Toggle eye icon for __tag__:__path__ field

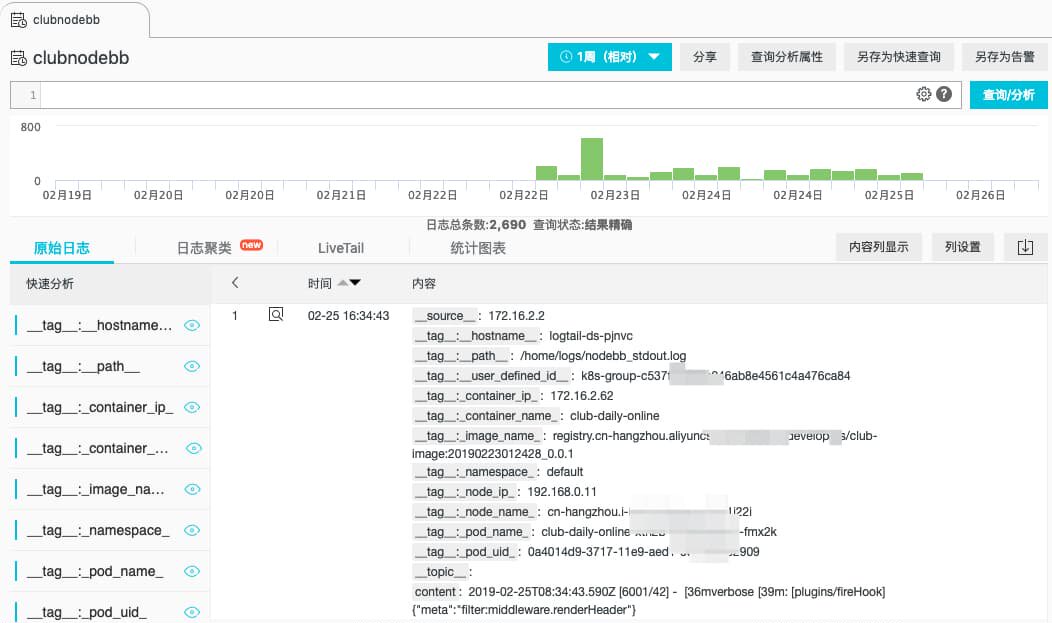tap(192, 366)
